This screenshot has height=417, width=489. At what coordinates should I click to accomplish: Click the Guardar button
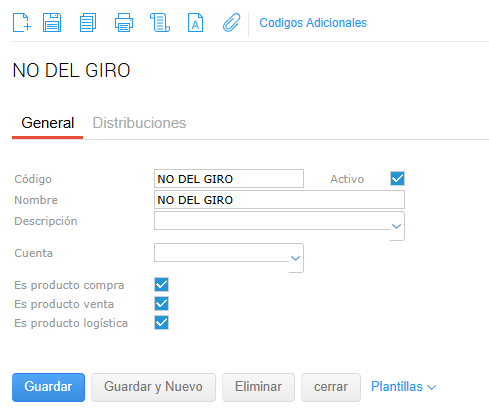[48, 387]
